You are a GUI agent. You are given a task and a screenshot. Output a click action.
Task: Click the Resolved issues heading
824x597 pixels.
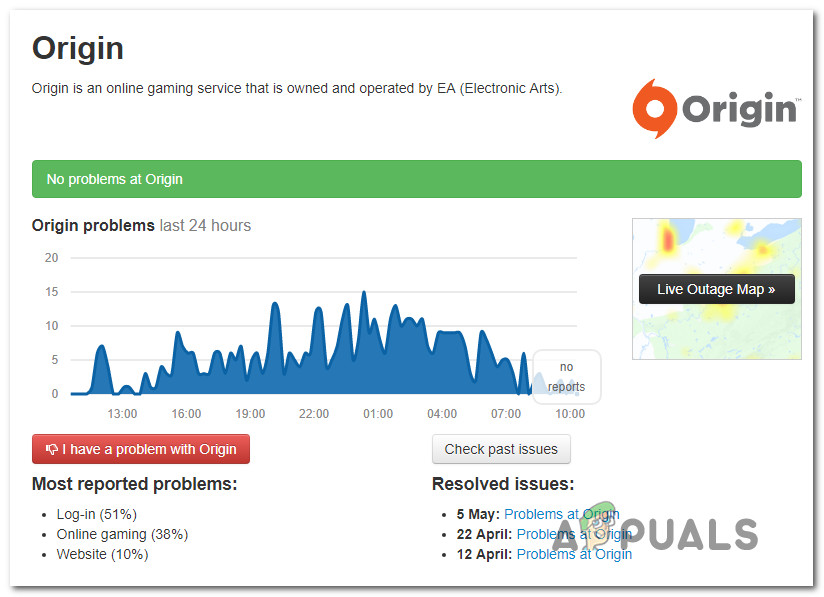coord(503,483)
